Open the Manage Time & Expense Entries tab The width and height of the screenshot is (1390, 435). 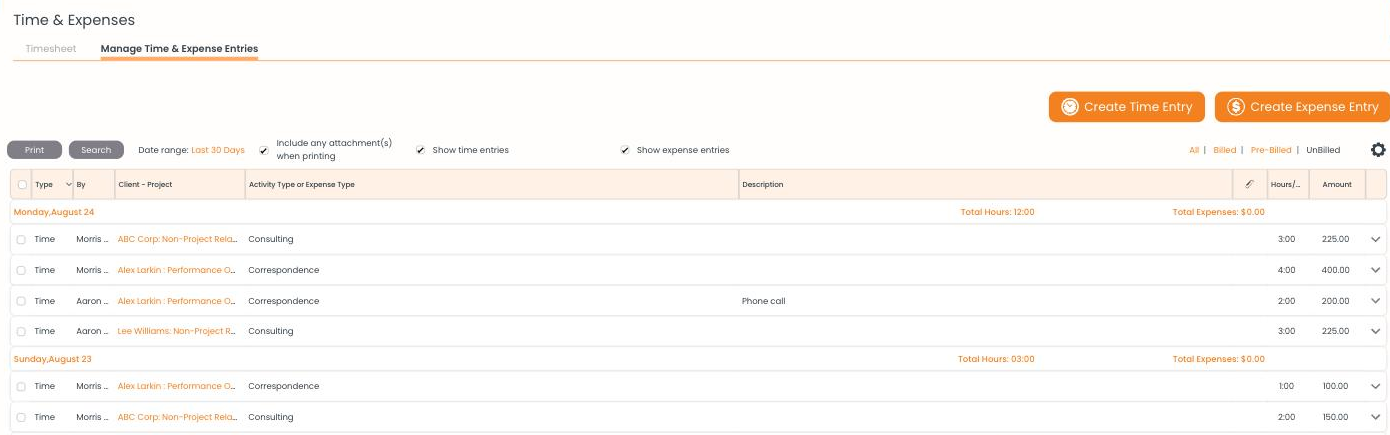179,48
